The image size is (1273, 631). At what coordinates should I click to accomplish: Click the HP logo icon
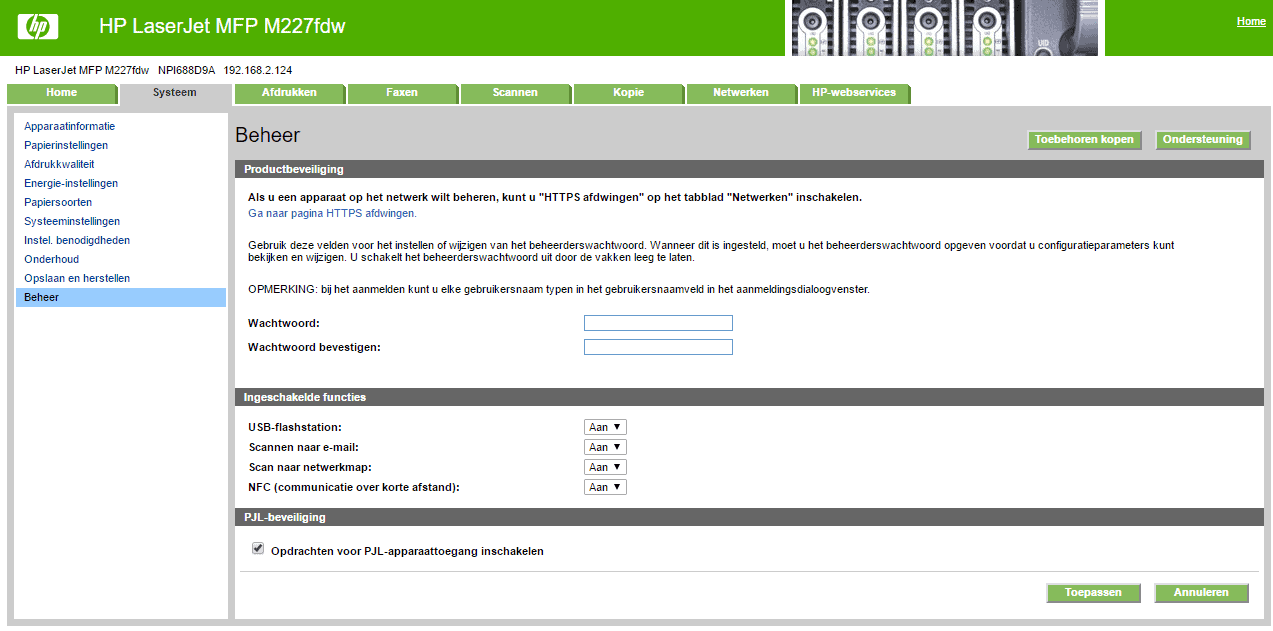coord(38,26)
